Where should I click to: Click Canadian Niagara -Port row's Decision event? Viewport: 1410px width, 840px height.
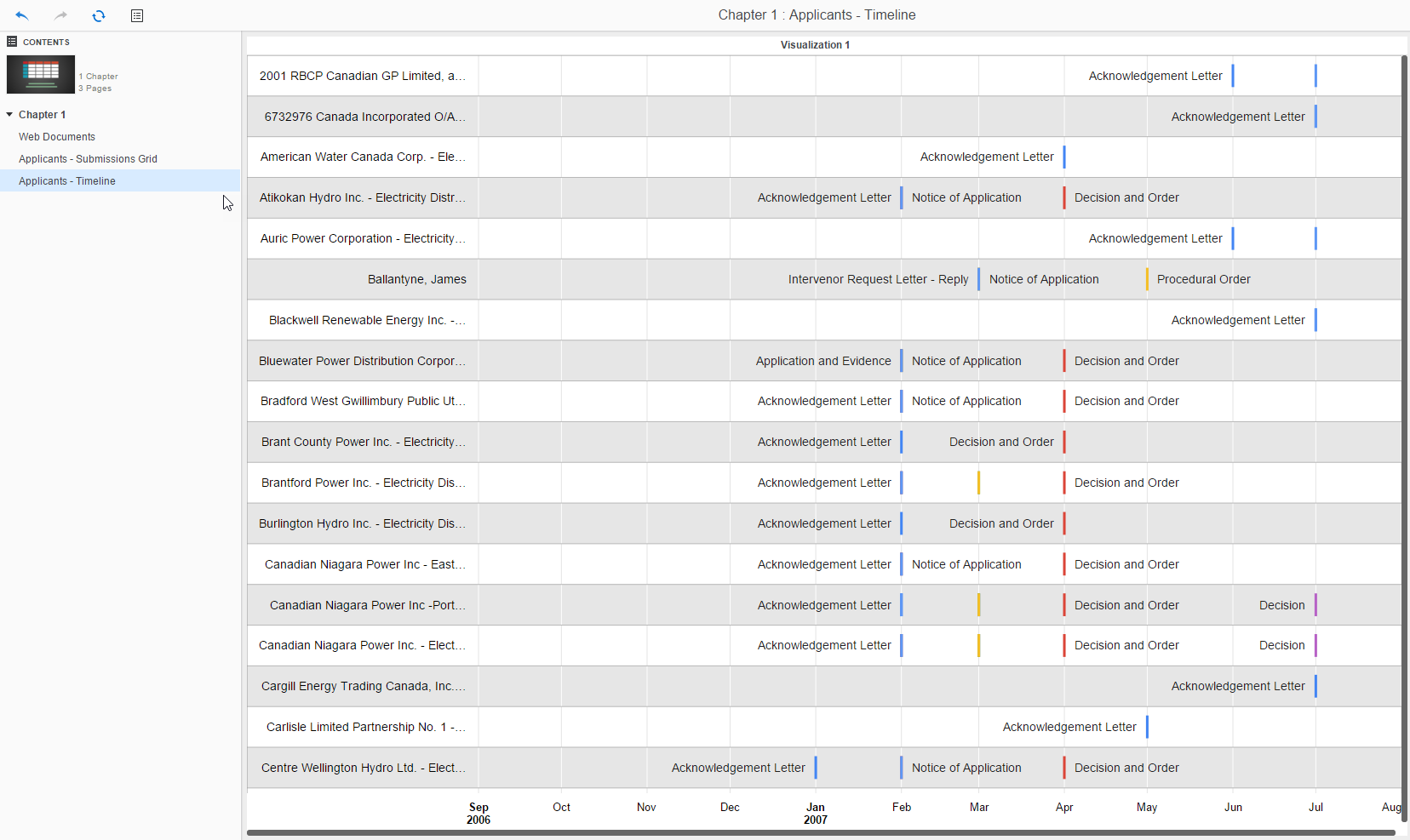pos(1281,605)
